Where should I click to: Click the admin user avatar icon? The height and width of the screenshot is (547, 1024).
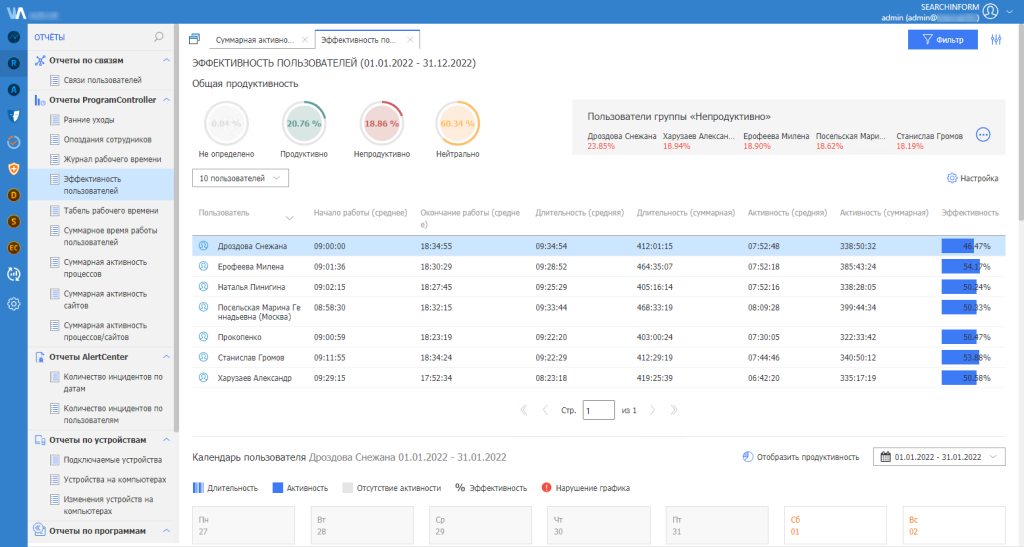click(x=990, y=11)
